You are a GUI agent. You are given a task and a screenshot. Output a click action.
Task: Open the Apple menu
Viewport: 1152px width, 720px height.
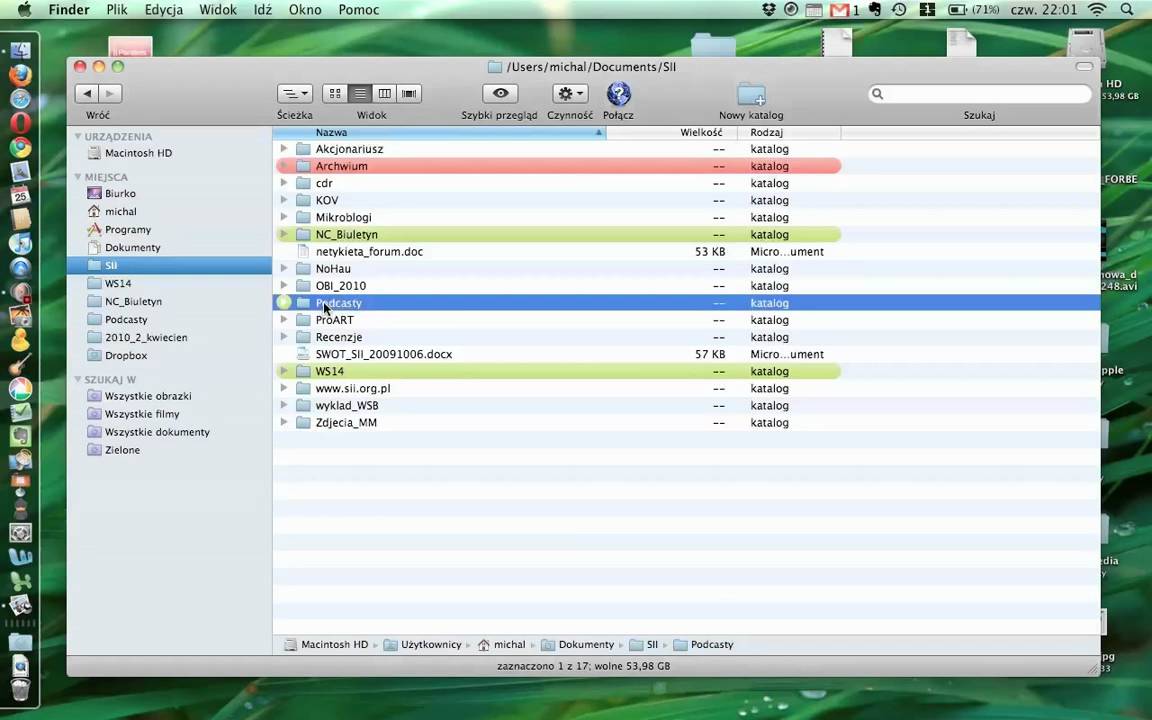point(24,10)
